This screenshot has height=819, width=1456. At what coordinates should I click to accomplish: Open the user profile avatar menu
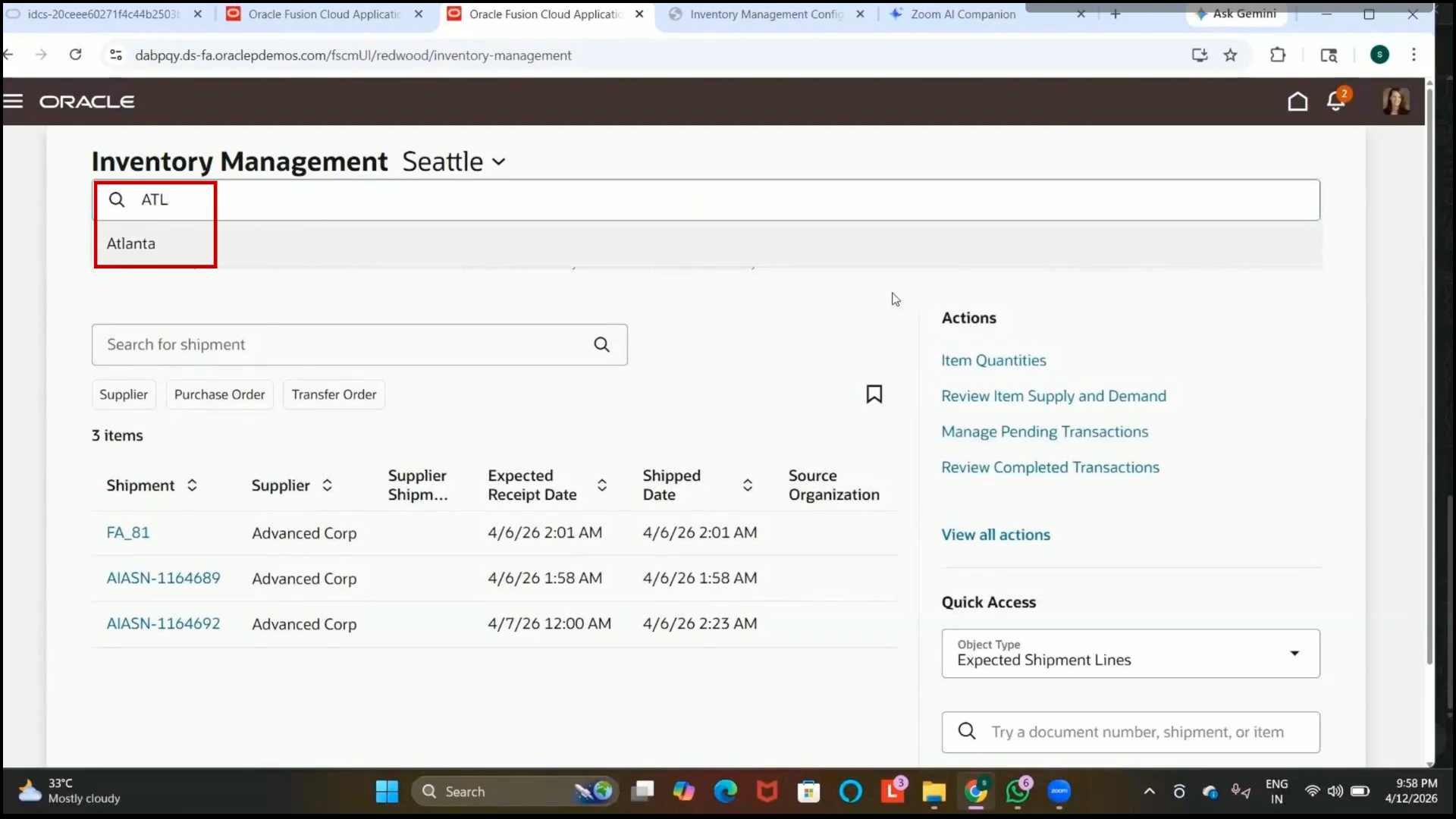click(x=1395, y=101)
